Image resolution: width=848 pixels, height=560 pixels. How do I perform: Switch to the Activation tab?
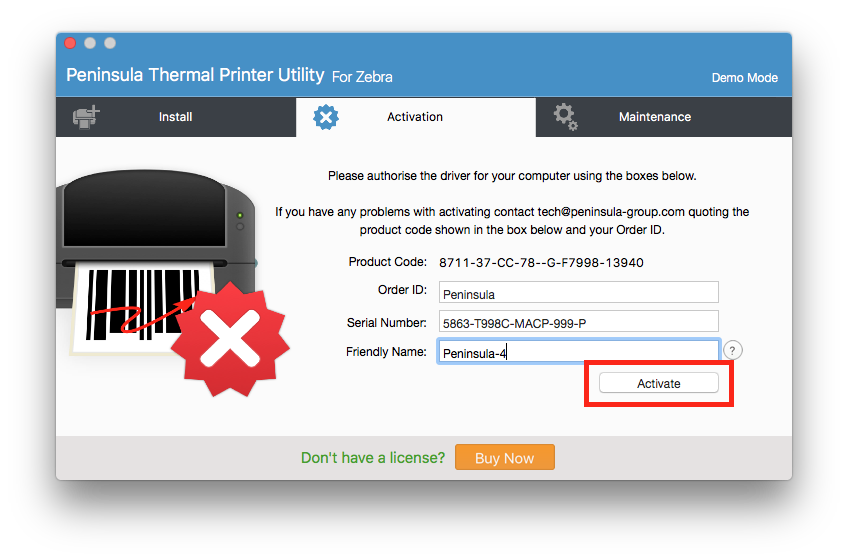point(415,117)
